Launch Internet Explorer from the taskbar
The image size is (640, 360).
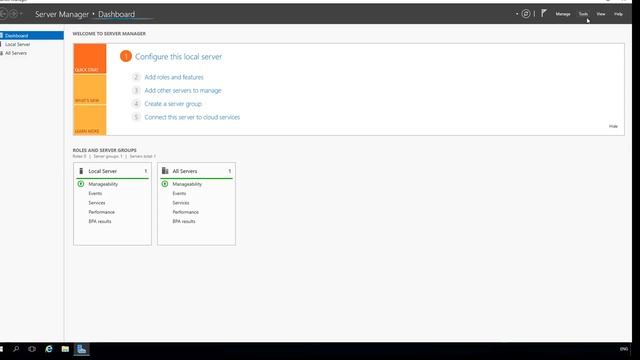click(49, 349)
